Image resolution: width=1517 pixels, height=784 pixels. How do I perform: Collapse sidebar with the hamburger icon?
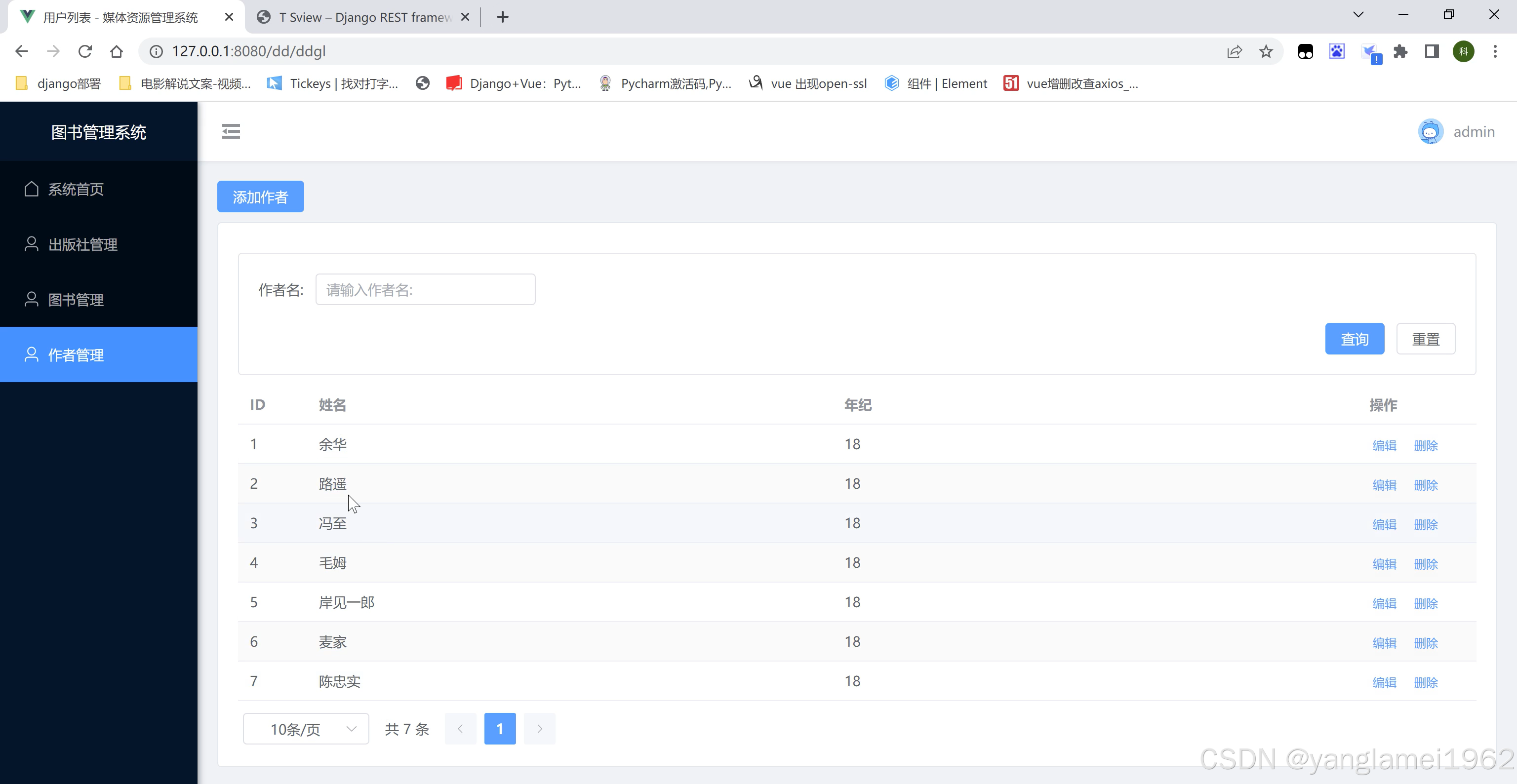click(231, 131)
